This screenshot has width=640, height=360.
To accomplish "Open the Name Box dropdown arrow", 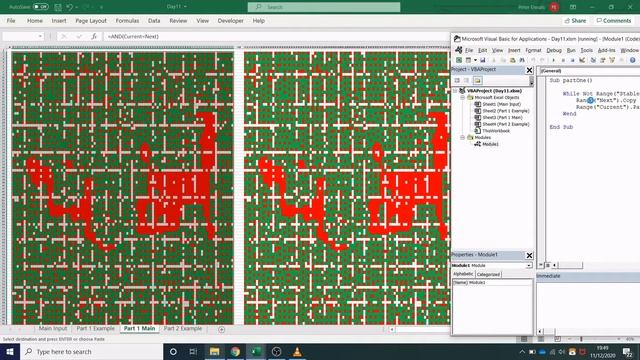I will pyautogui.click(x=40, y=36).
